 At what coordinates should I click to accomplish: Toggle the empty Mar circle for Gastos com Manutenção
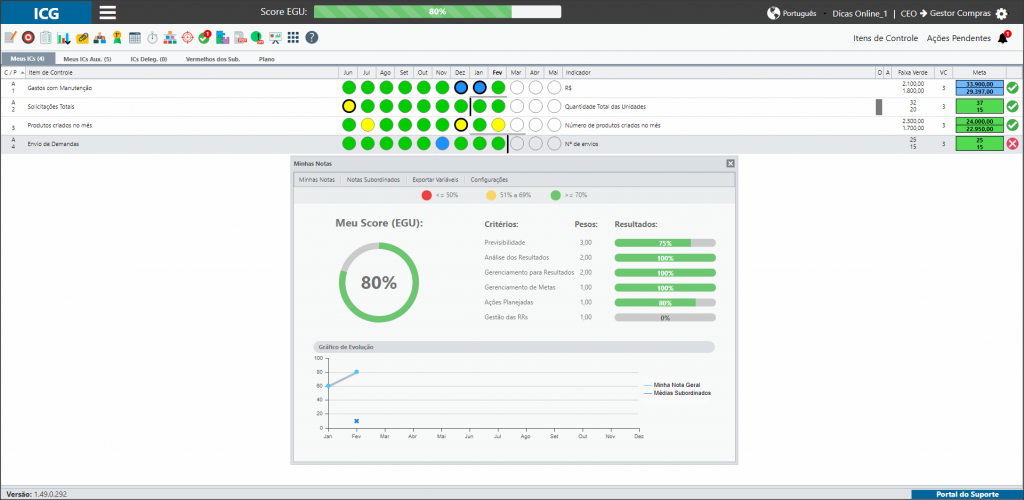517,87
